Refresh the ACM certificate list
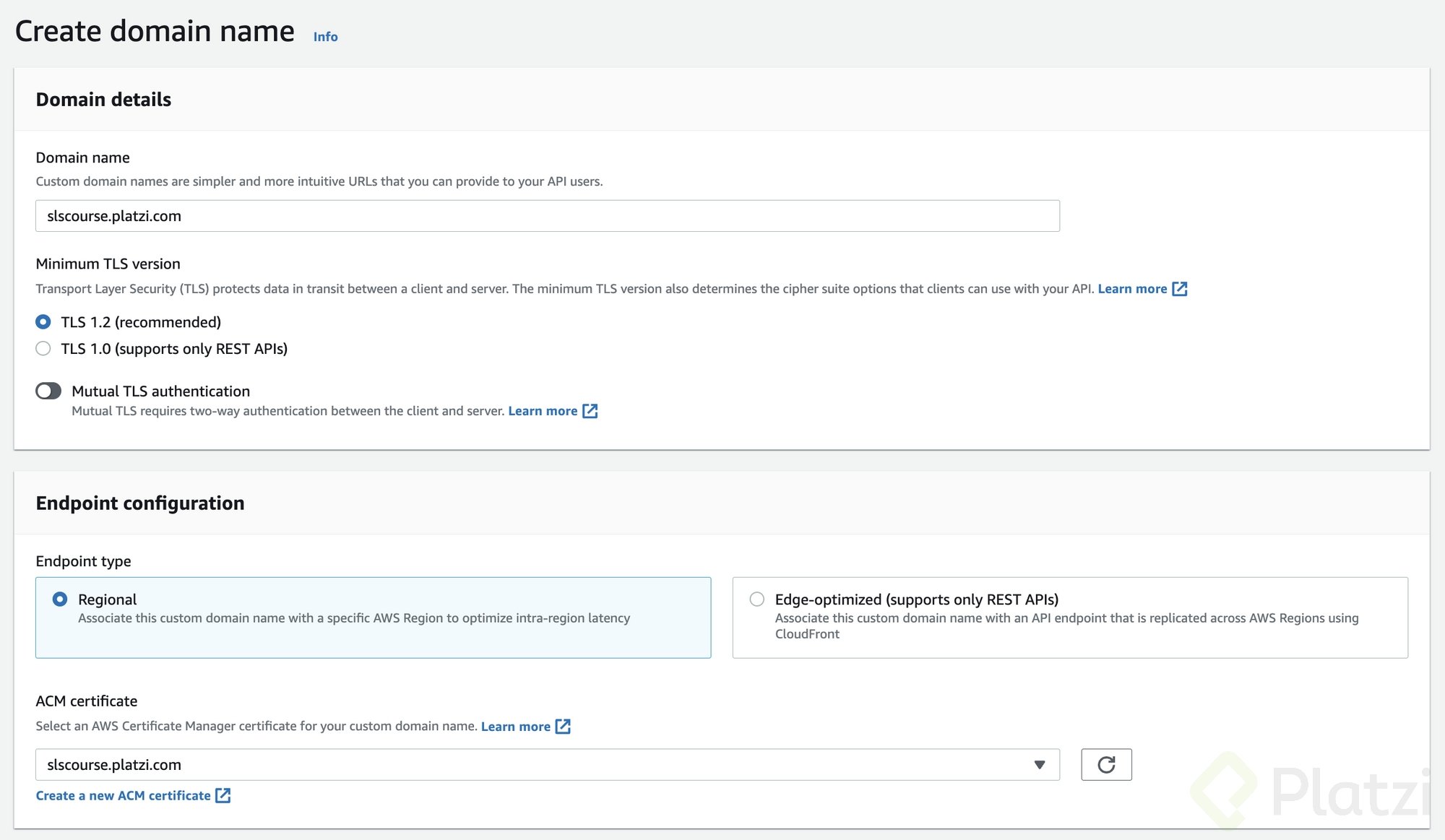1445x840 pixels. click(x=1106, y=764)
